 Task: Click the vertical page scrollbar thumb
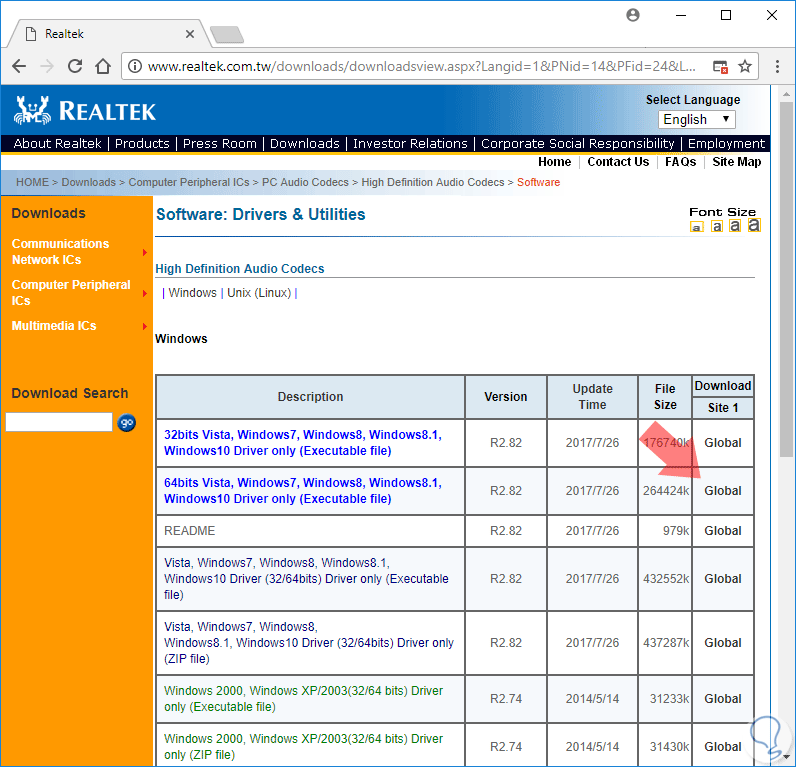tap(786, 278)
